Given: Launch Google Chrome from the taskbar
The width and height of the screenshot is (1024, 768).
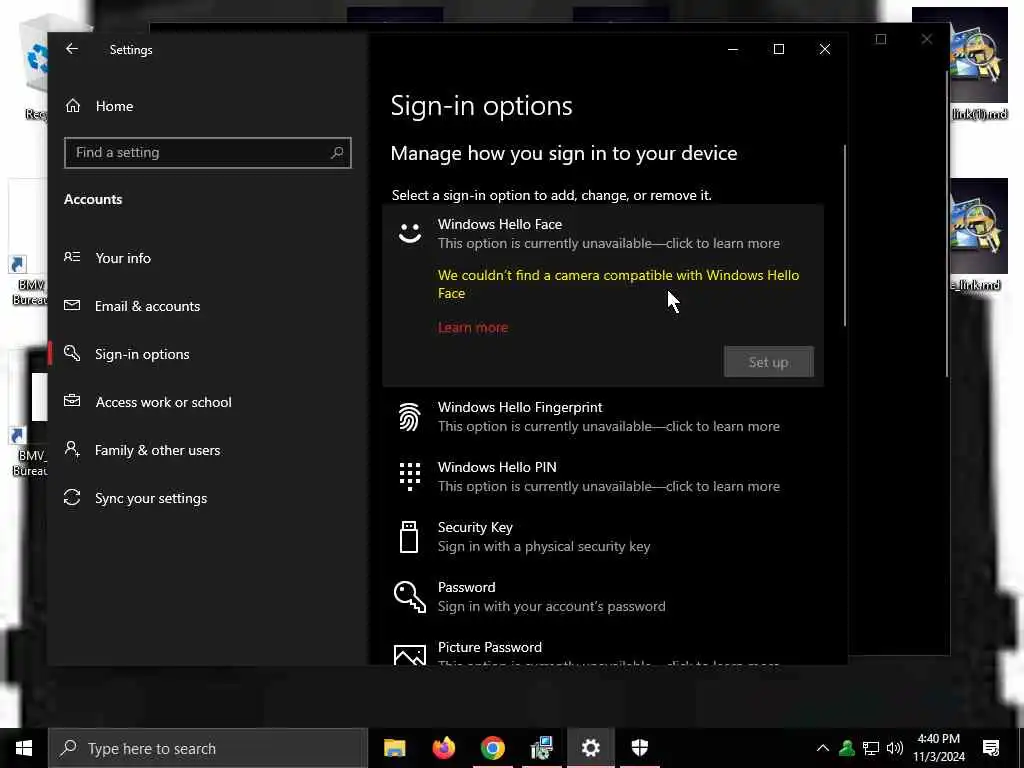Looking at the screenshot, I should (493, 748).
